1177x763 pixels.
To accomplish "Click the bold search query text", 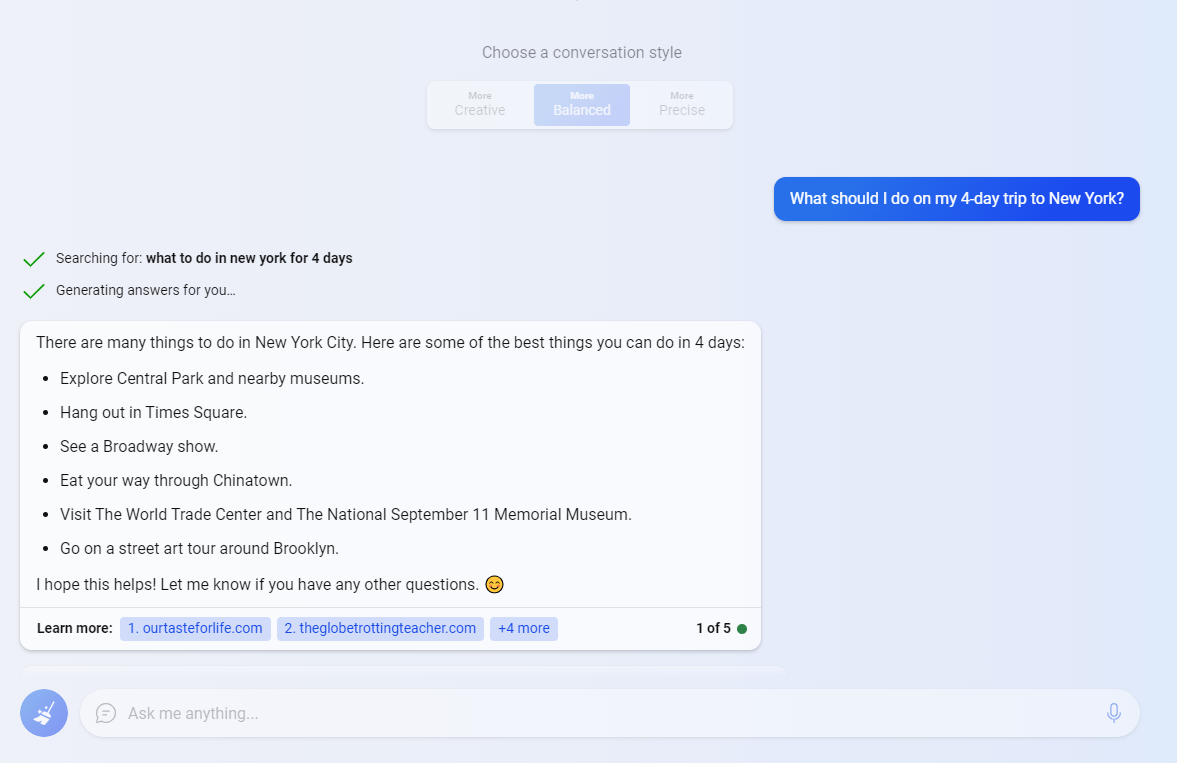I will tap(249, 258).
